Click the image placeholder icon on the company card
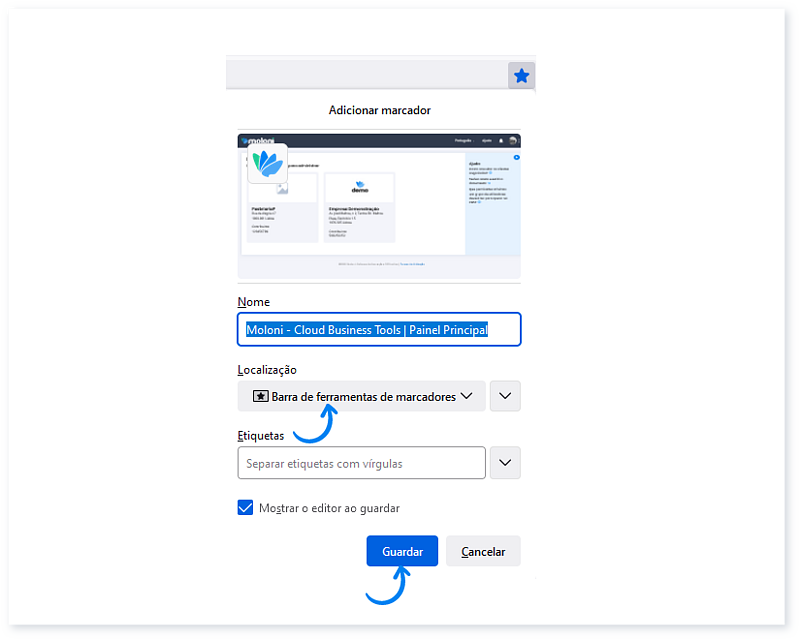The height and width of the screenshot is (640, 800). (x=282, y=188)
